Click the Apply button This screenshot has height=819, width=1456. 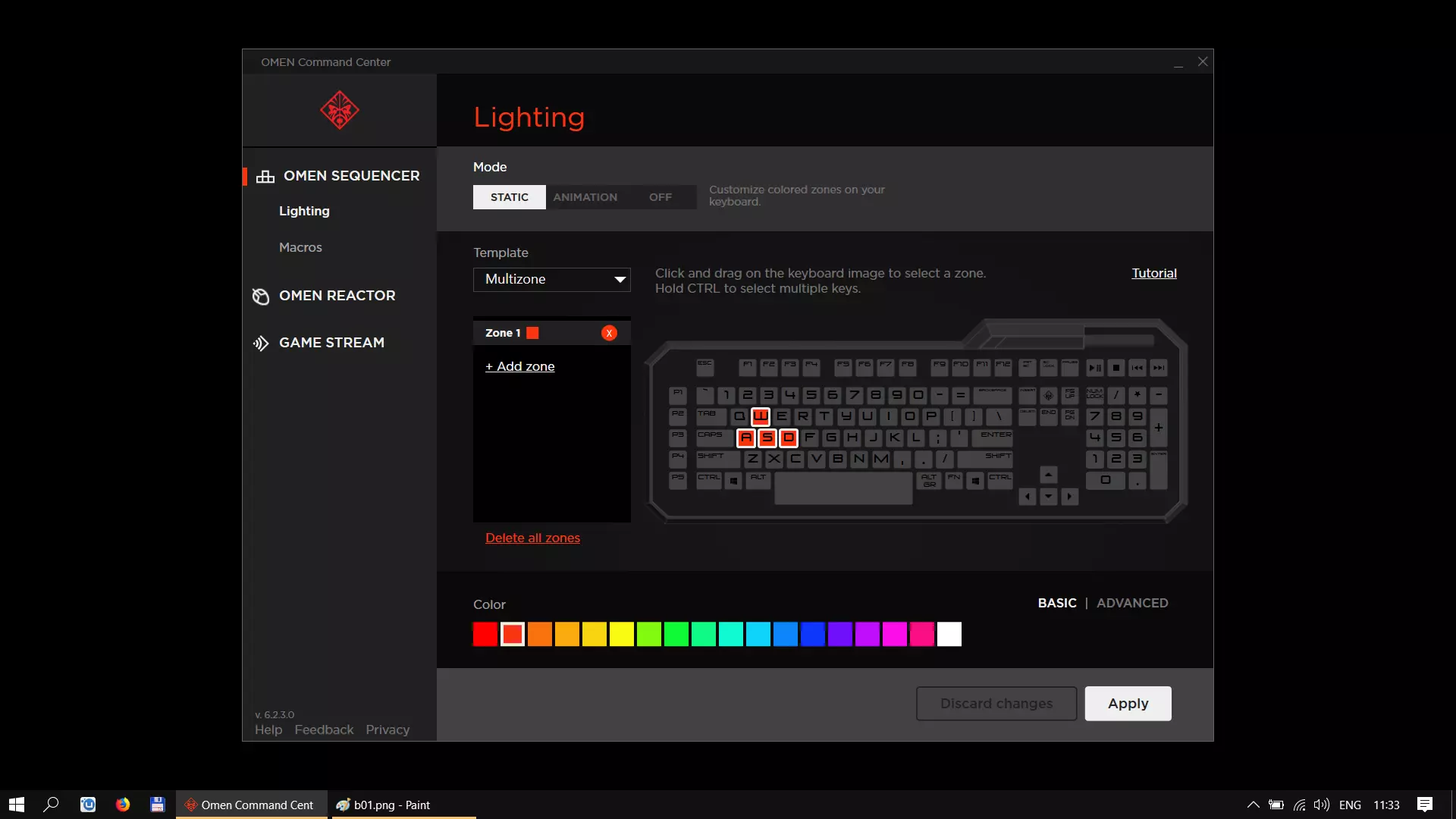click(x=1128, y=704)
